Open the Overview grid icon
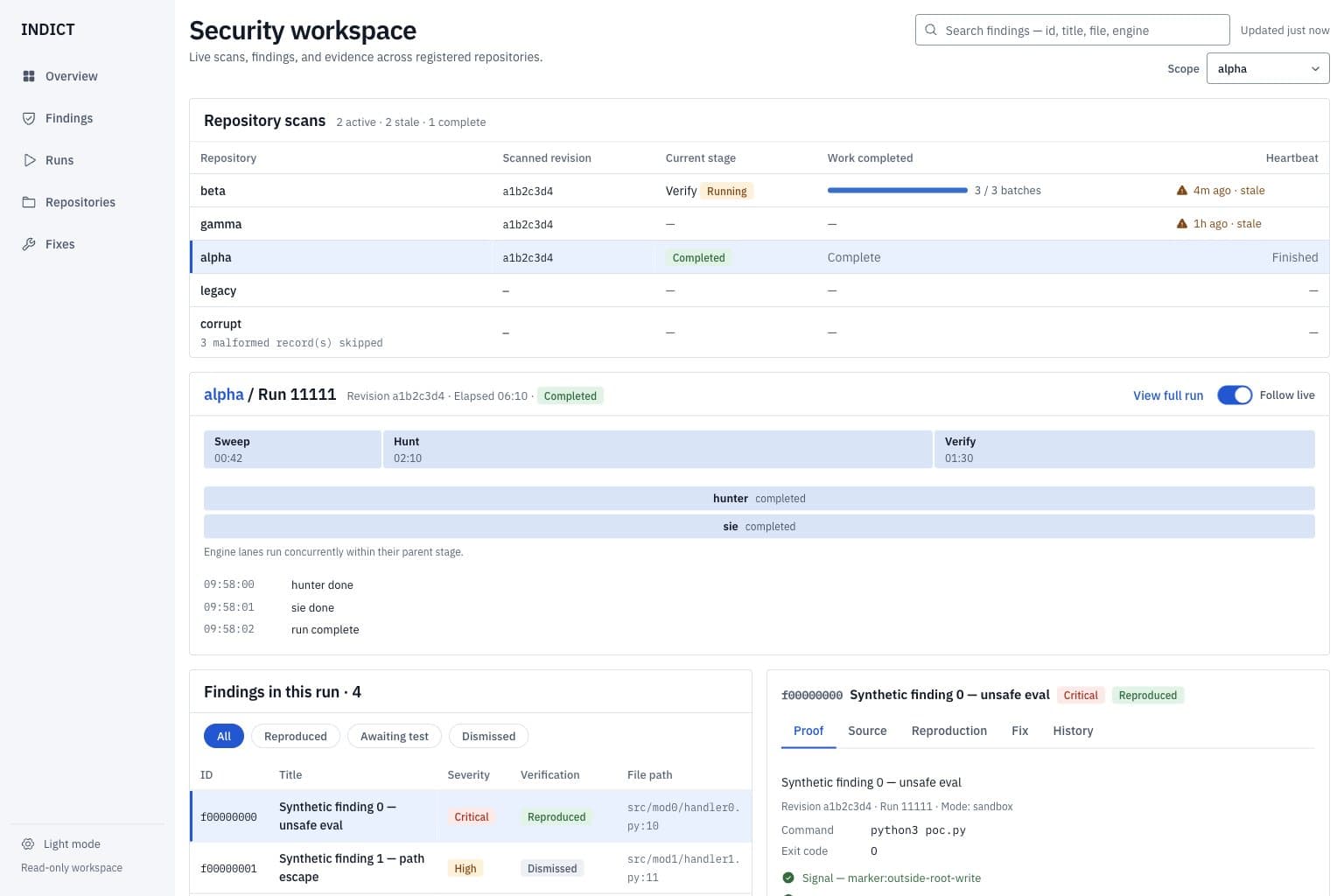Image resolution: width=1344 pixels, height=896 pixels. (29, 76)
